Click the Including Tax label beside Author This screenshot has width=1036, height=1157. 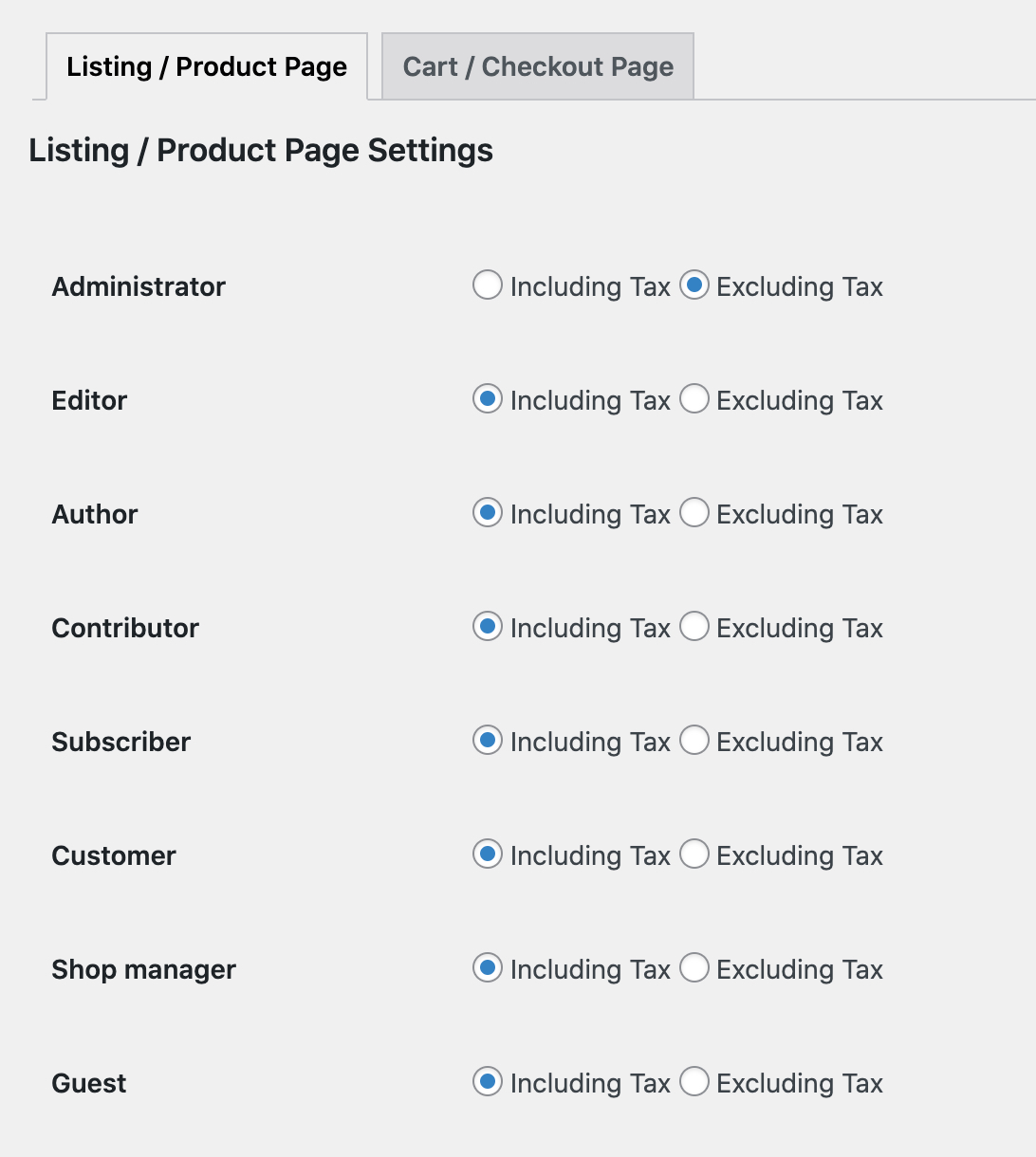pyautogui.click(x=589, y=513)
